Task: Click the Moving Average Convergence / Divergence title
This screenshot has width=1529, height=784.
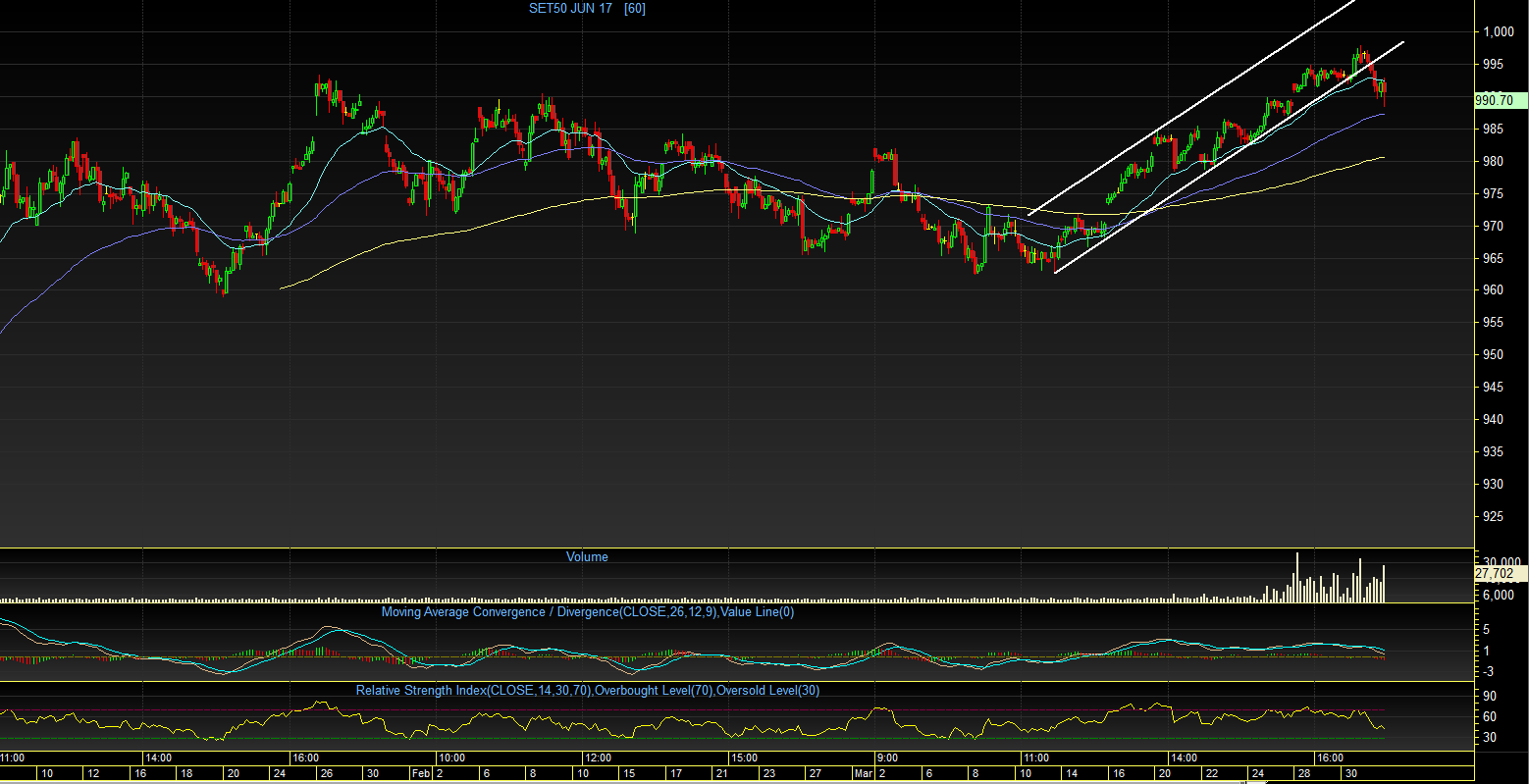Action: pyautogui.click(x=588, y=612)
